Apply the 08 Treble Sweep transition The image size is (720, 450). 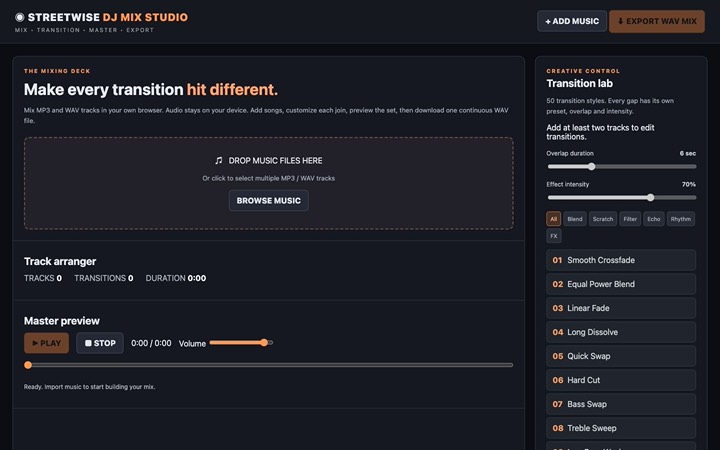point(621,428)
